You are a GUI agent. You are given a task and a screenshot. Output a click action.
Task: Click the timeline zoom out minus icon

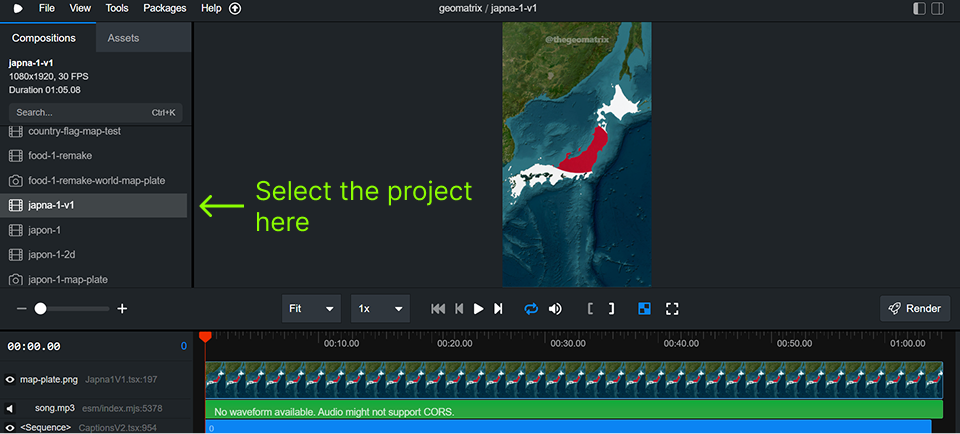21,309
